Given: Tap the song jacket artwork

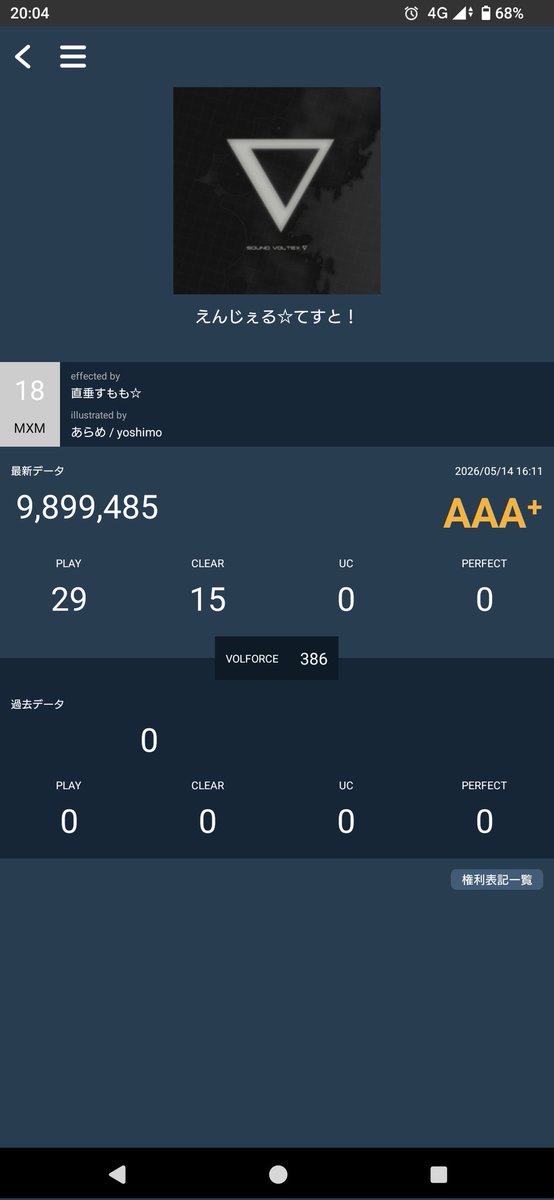Looking at the screenshot, I should pos(277,191).
